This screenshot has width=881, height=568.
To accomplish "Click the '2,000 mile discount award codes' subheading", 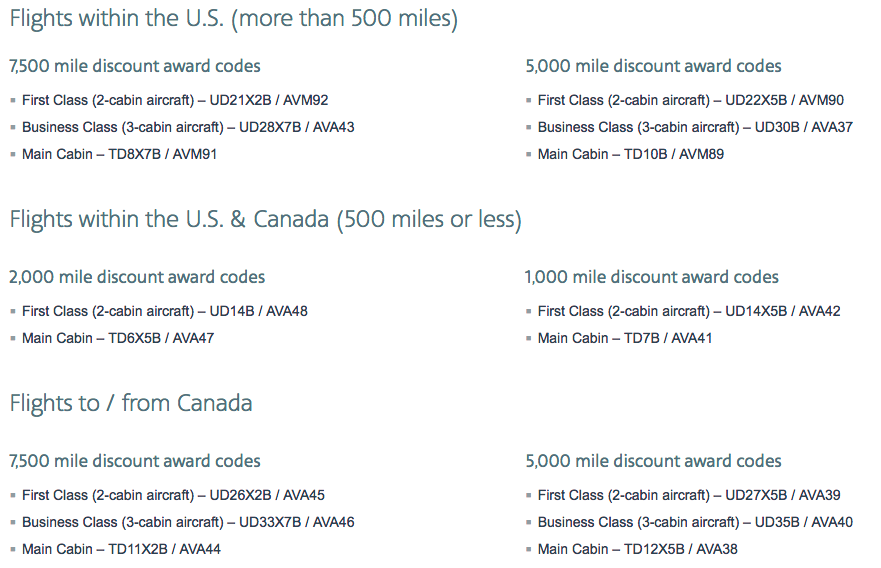I will click(137, 277).
